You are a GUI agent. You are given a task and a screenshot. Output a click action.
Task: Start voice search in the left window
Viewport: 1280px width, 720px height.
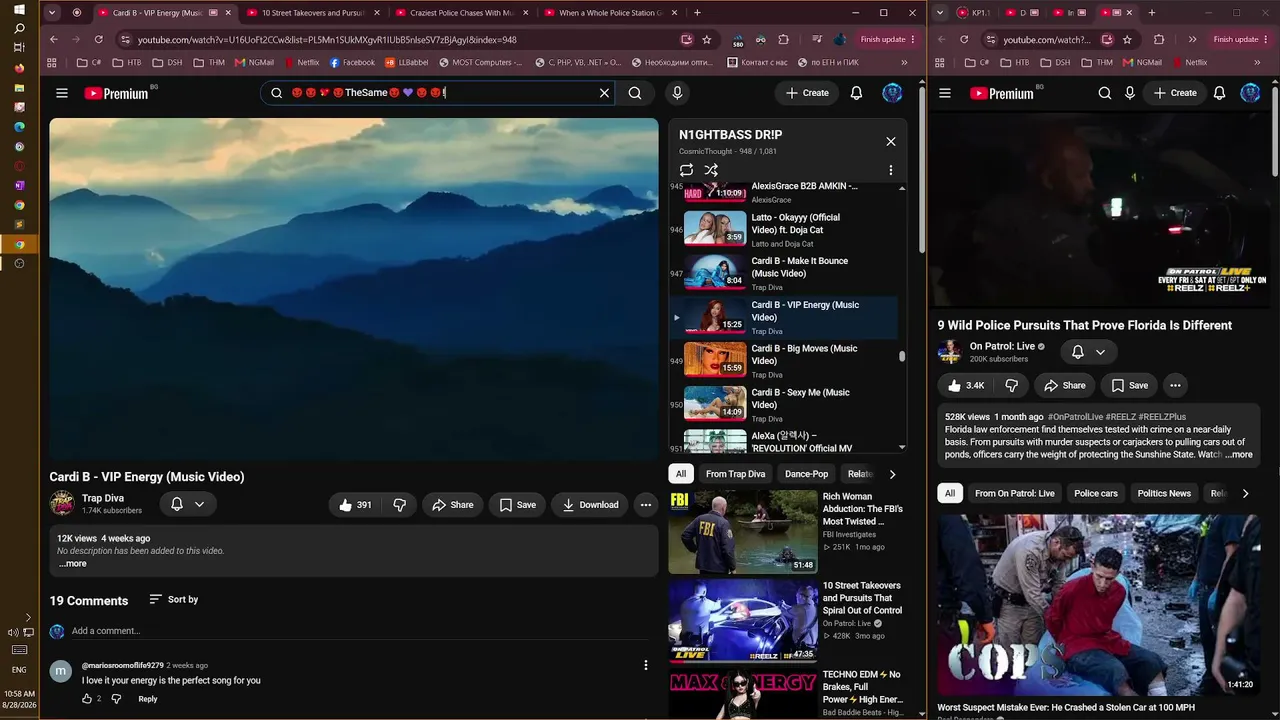point(677,93)
